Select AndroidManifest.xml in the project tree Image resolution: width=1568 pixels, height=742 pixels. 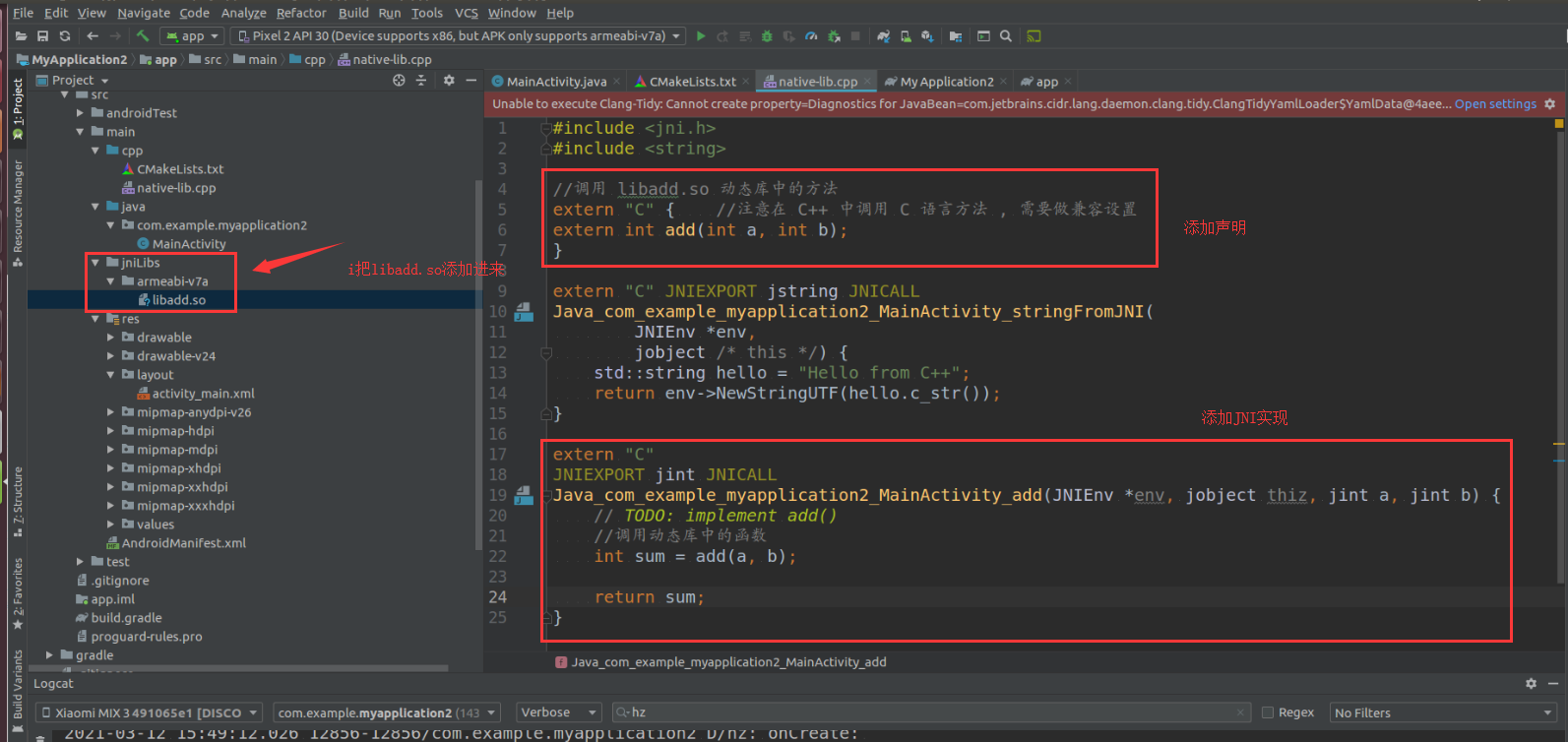[x=176, y=543]
